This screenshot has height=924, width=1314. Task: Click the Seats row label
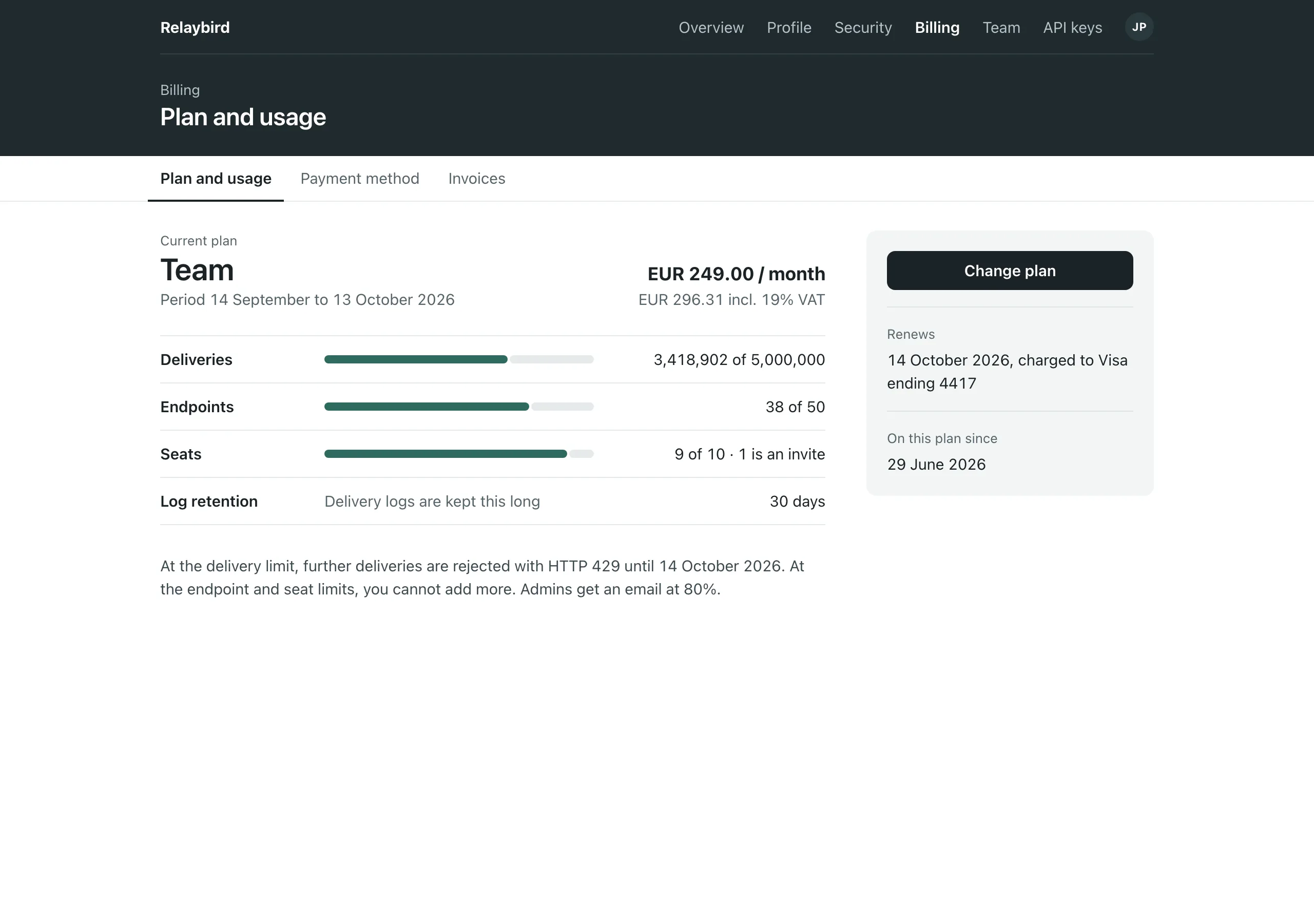click(181, 454)
